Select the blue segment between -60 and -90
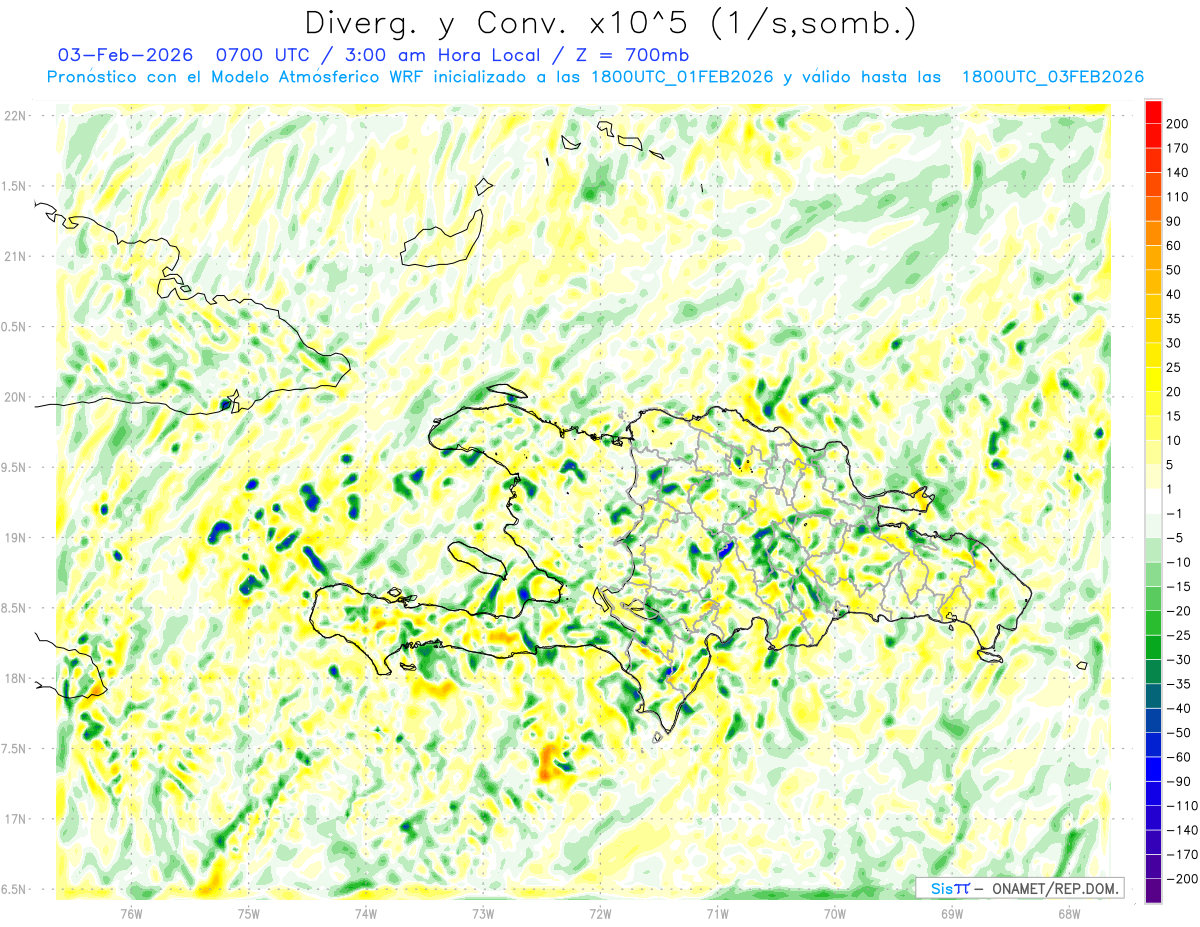 (x=1153, y=769)
